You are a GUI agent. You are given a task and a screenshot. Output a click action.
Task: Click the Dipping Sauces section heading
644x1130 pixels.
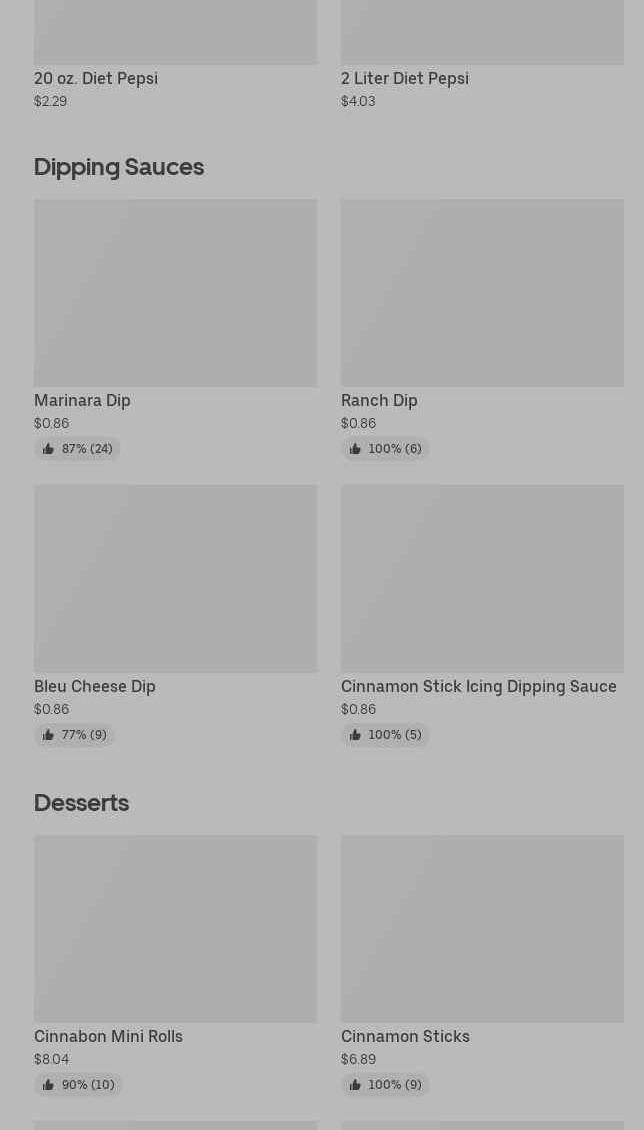click(119, 166)
